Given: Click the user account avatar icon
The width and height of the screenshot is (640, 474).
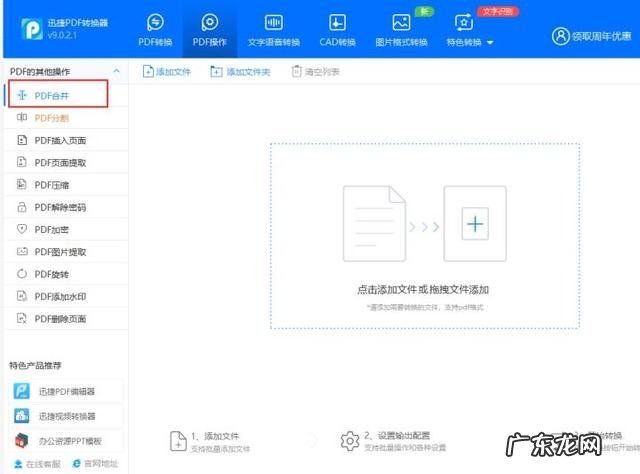Looking at the screenshot, I should (560, 36).
